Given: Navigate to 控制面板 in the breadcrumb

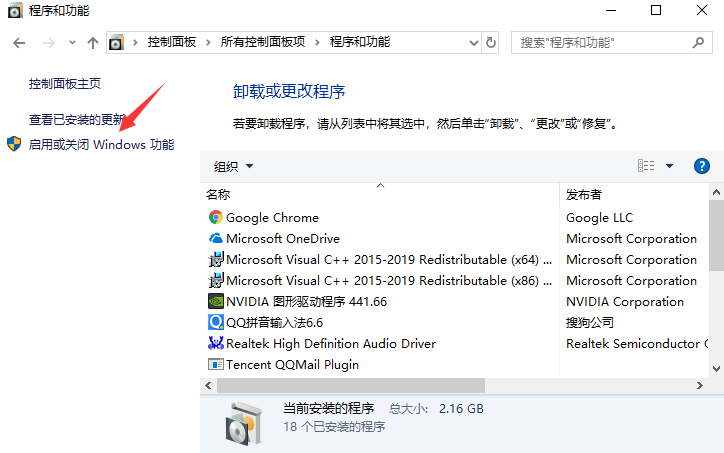Looking at the screenshot, I should coord(173,42).
